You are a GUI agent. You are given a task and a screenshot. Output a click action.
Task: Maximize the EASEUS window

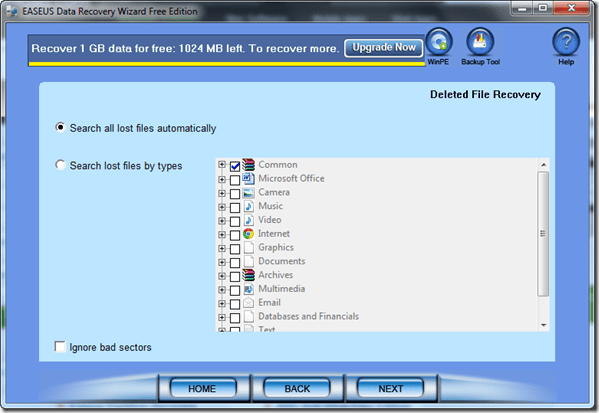543,8
